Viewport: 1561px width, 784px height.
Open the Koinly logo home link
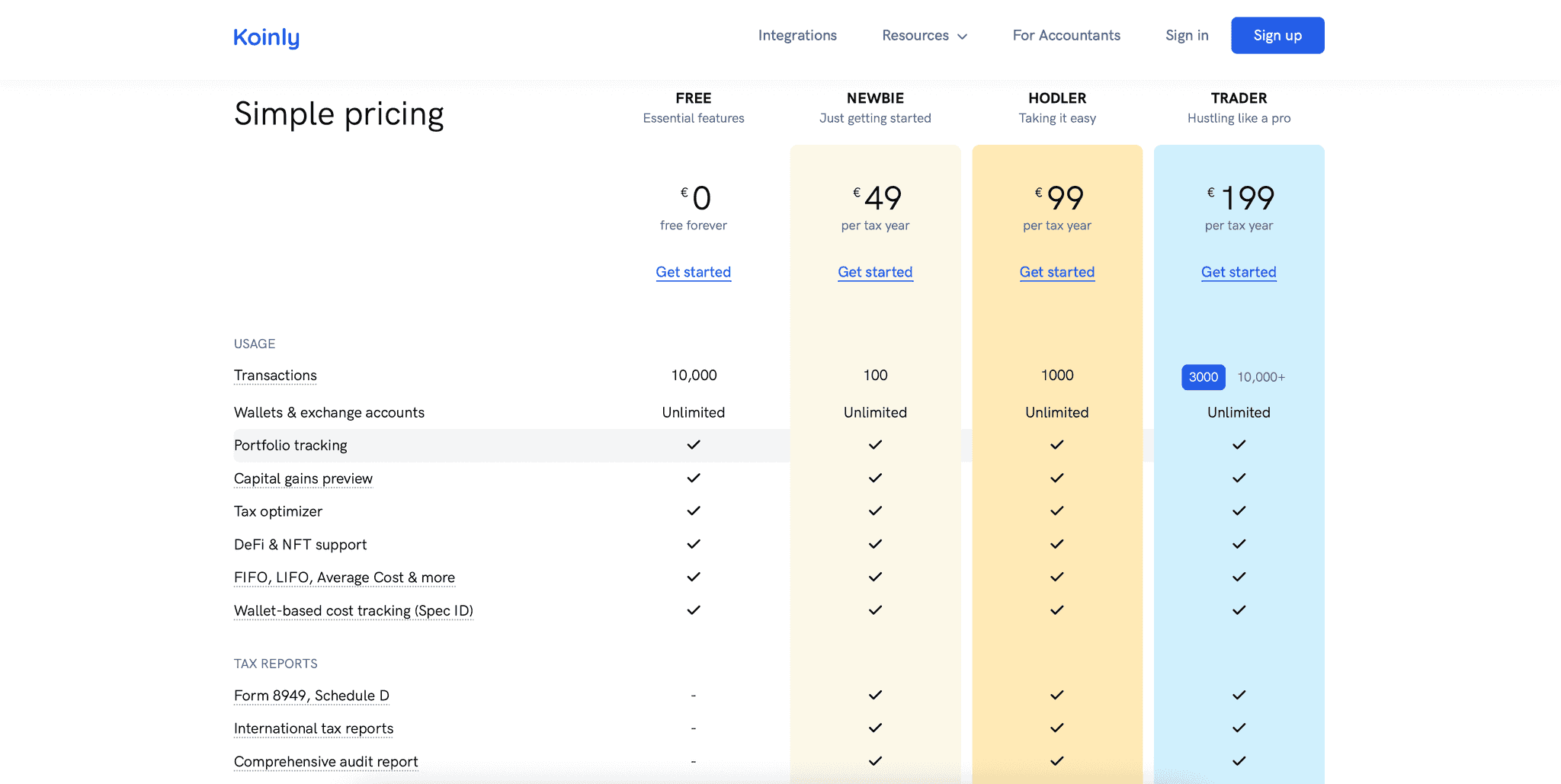click(x=266, y=37)
